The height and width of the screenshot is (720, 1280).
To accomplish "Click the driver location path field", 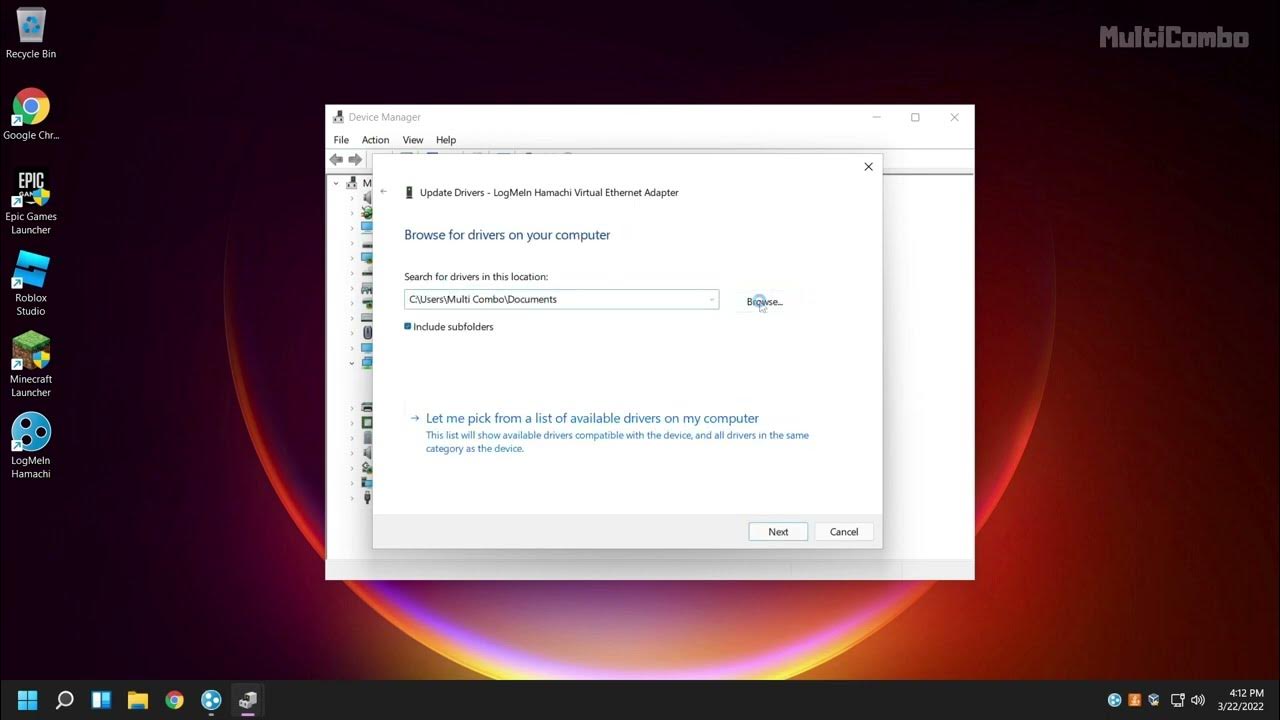I will (x=561, y=299).
